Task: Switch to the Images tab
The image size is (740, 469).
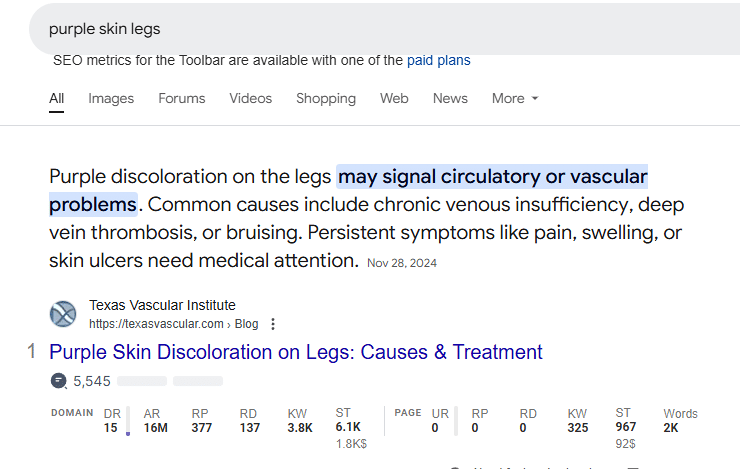Action: 111,98
